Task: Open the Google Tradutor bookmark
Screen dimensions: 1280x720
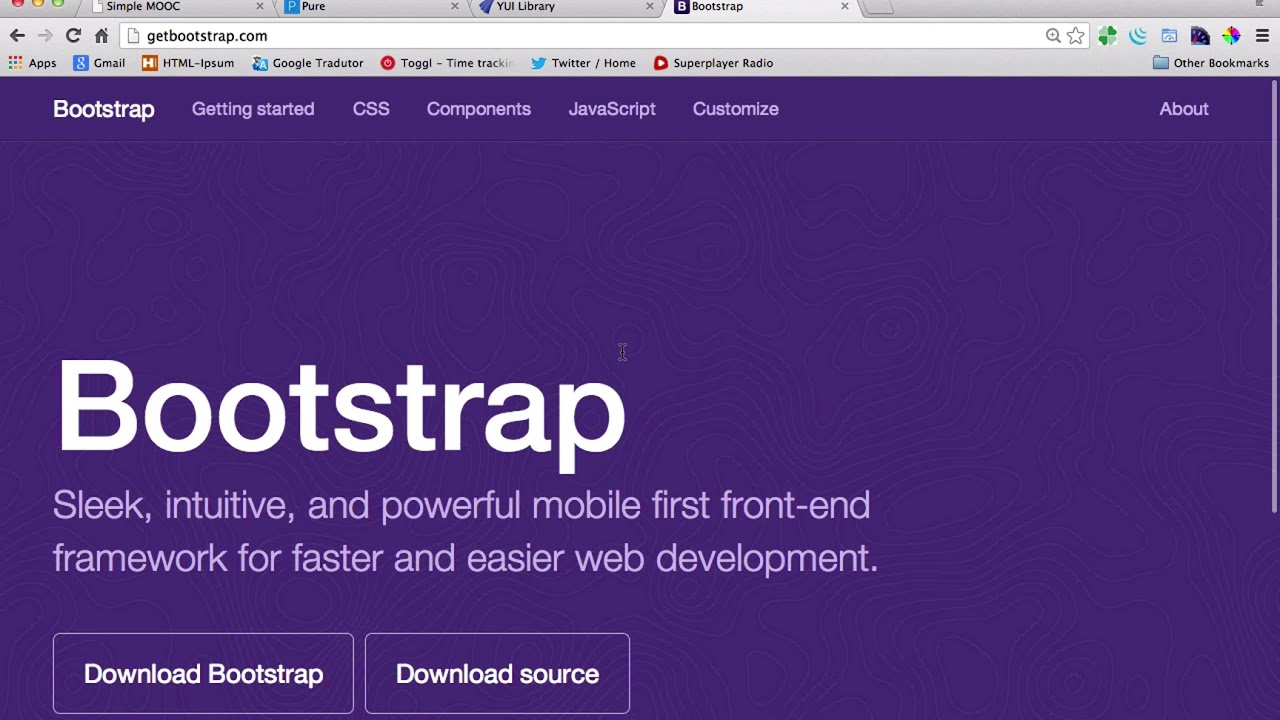Action: [308, 63]
